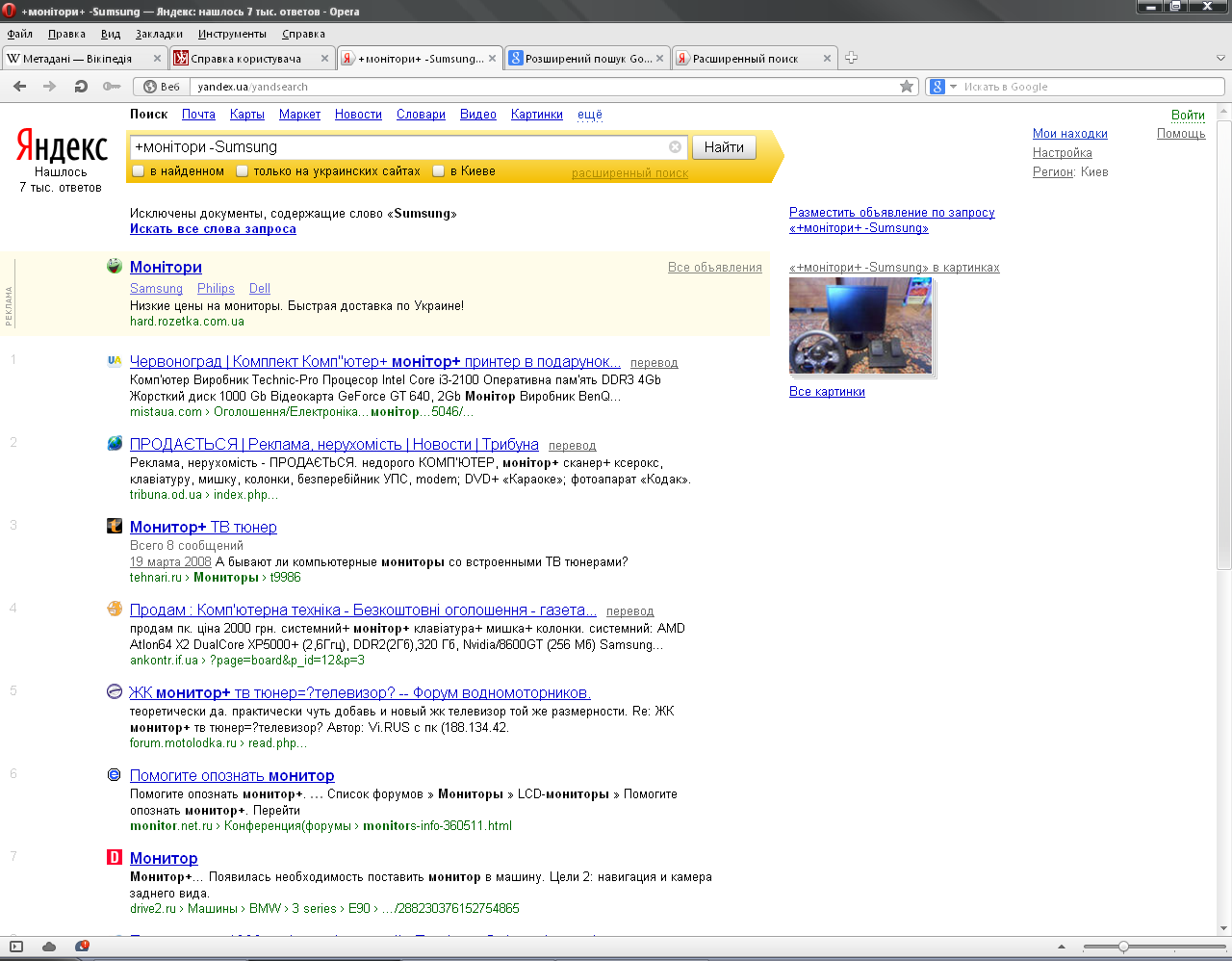
Task: Open Все картинки link
Action: (827, 392)
